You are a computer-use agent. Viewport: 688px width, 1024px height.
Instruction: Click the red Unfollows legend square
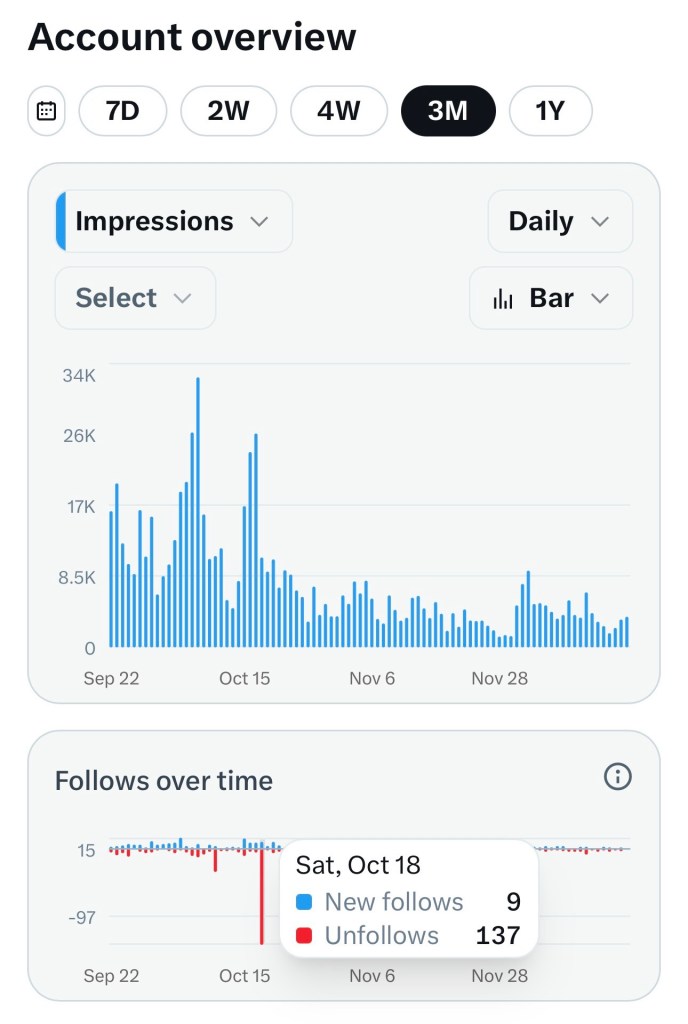coord(305,936)
